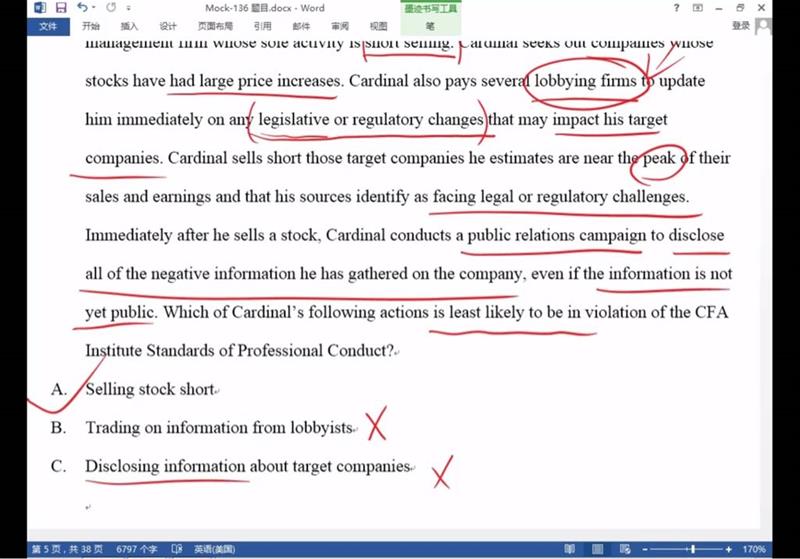The image size is (800, 559).
Task: Click the zoom slider handle
Action: pos(692,549)
